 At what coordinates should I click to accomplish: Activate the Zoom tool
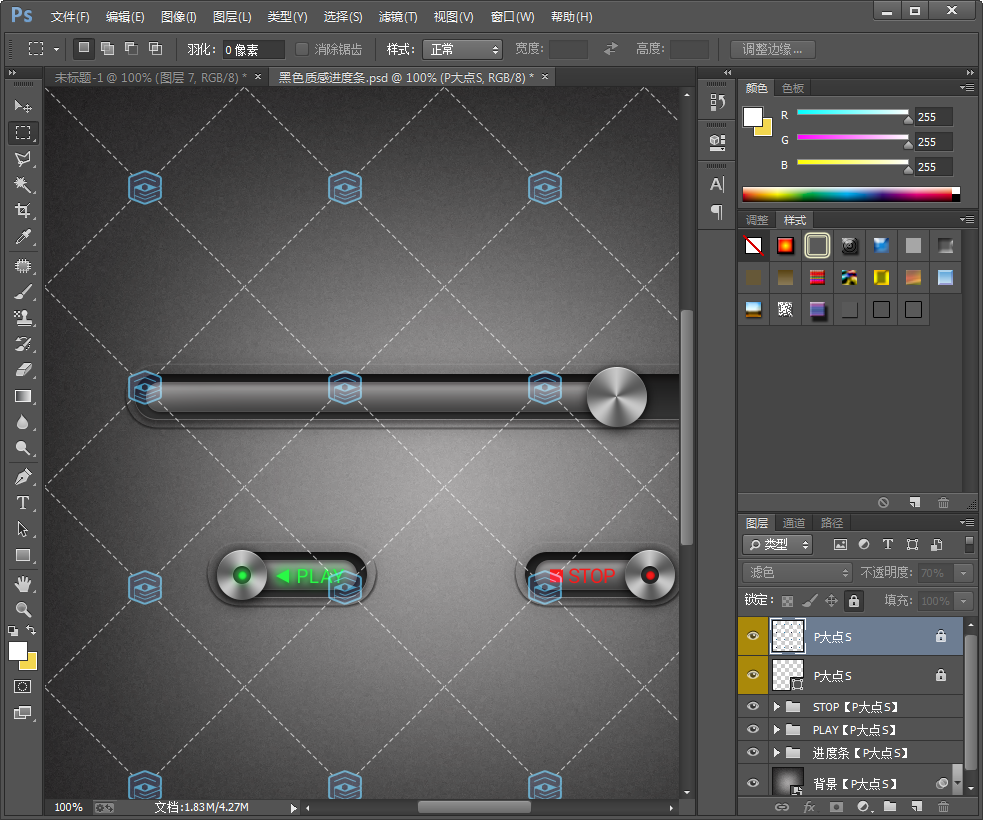pyautogui.click(x=23, y=608)
